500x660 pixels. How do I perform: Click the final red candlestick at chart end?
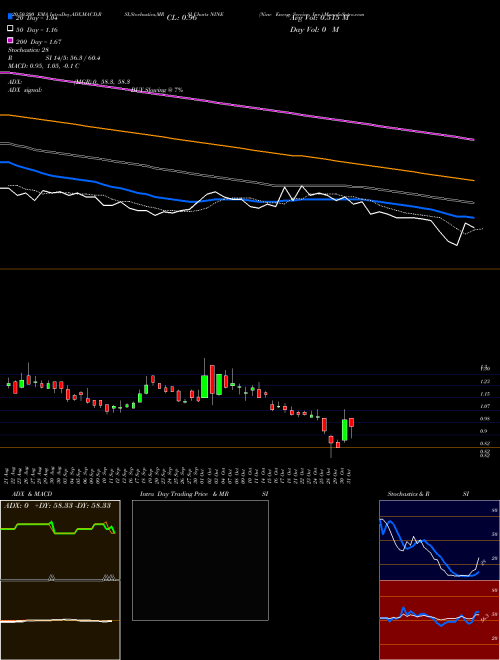(351, 423)
